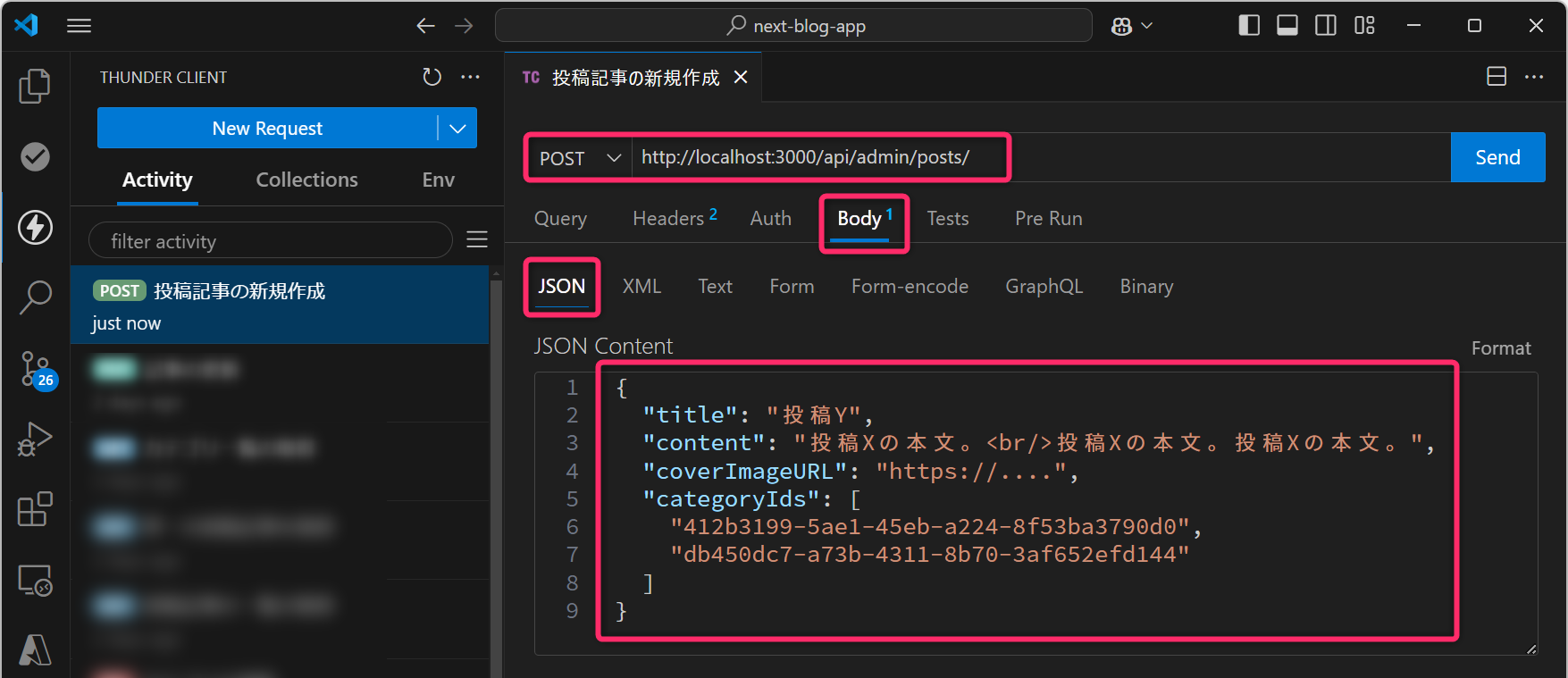Open the Search view magnifier icon
The height and width of the screenshot is (678, 1568).
[35, 297]
